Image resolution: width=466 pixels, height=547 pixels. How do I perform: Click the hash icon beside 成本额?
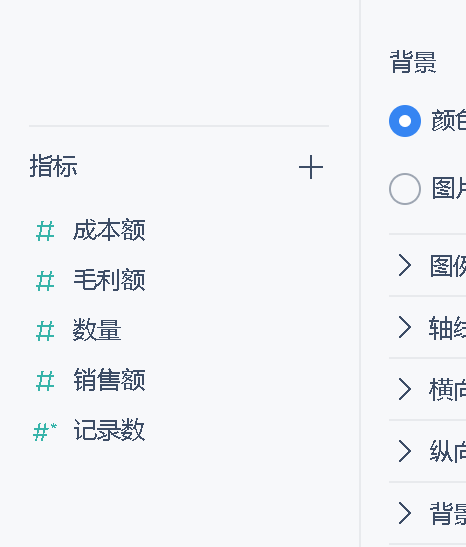(x=45, y=231)
